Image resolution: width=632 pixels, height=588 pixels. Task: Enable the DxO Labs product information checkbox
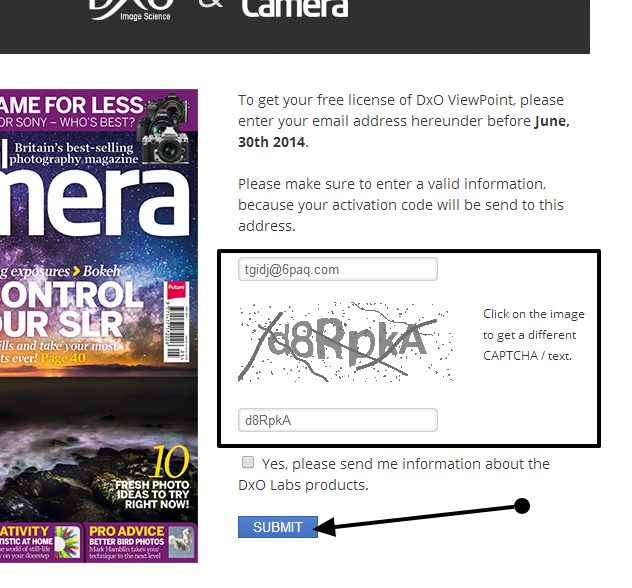click(x=247, y=462)
